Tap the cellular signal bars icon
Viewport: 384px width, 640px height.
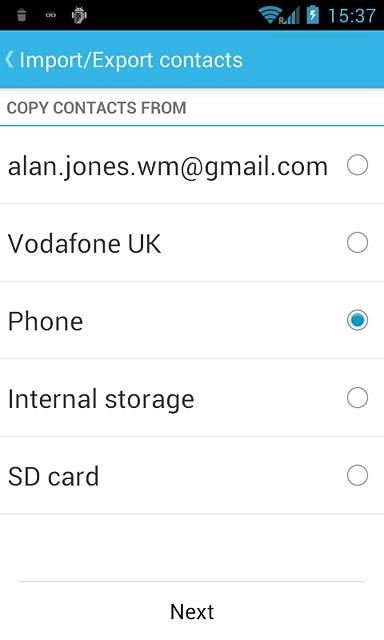click(x=291, y=16)
